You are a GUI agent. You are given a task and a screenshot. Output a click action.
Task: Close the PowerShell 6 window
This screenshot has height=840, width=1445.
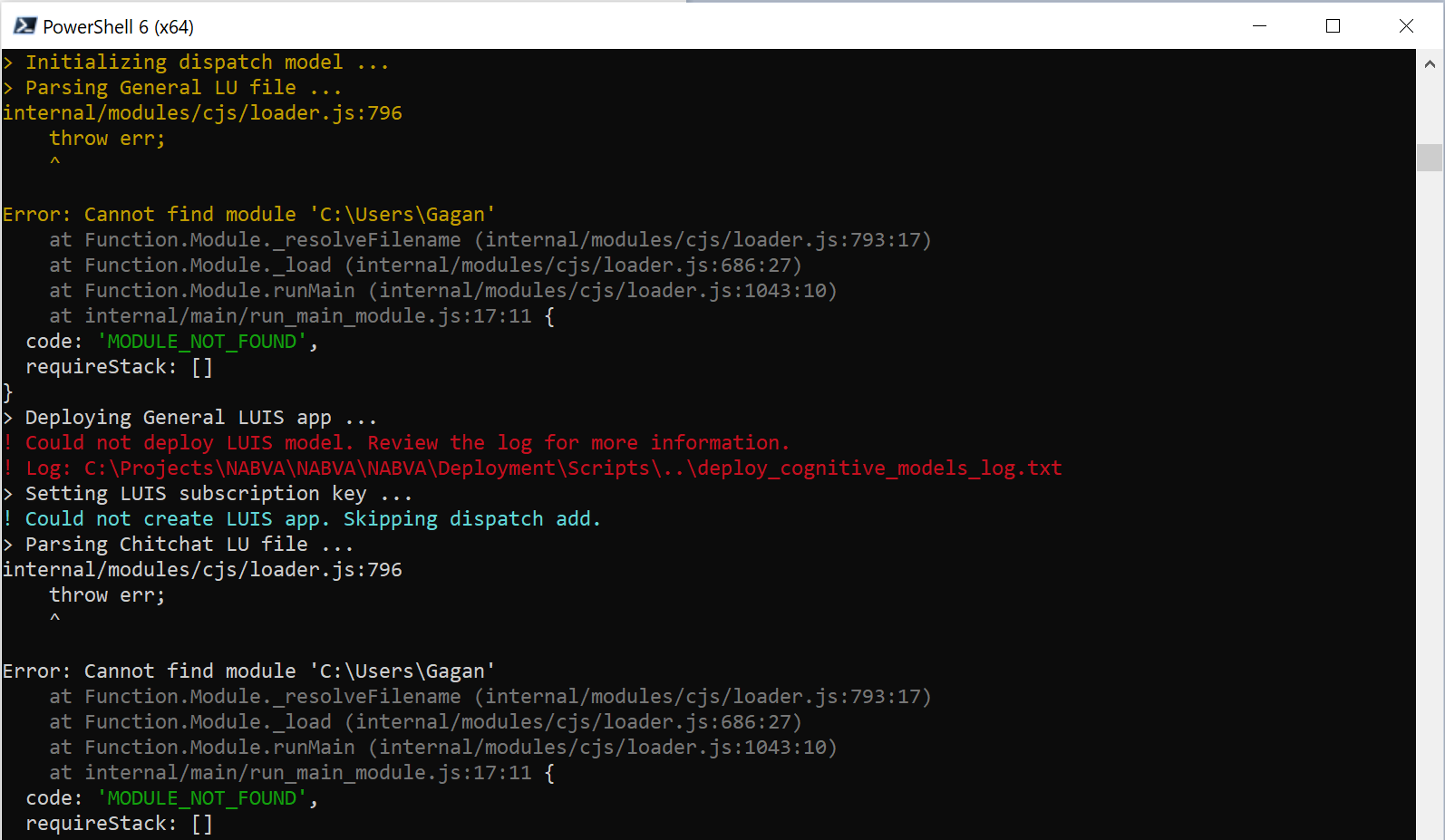(x=1406, y=26)
